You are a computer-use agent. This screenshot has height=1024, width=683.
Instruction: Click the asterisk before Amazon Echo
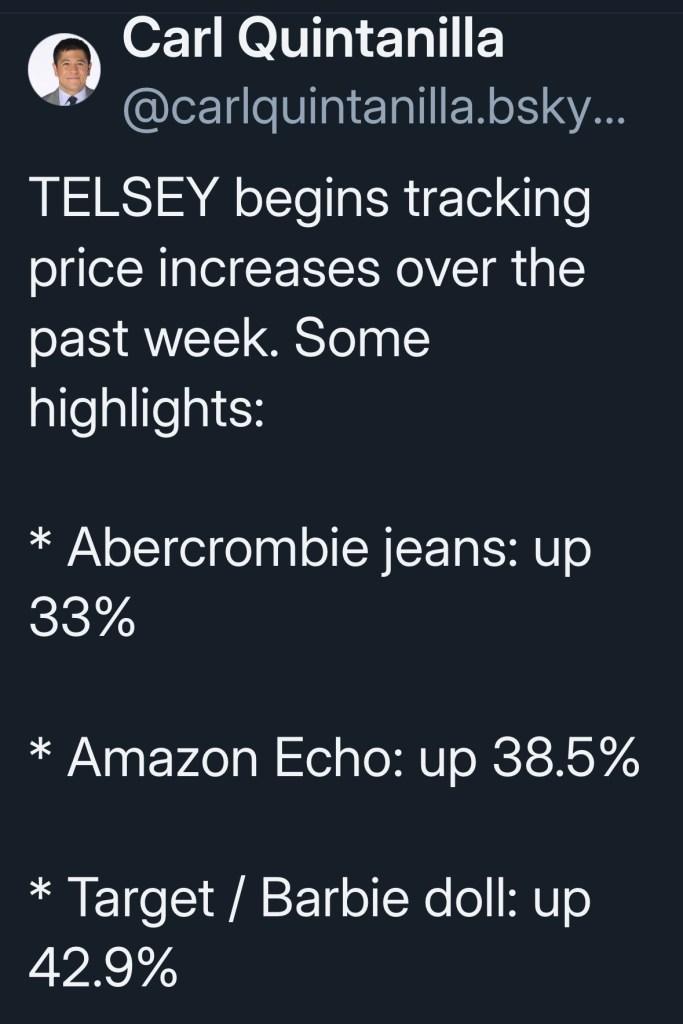coord(41,758)
